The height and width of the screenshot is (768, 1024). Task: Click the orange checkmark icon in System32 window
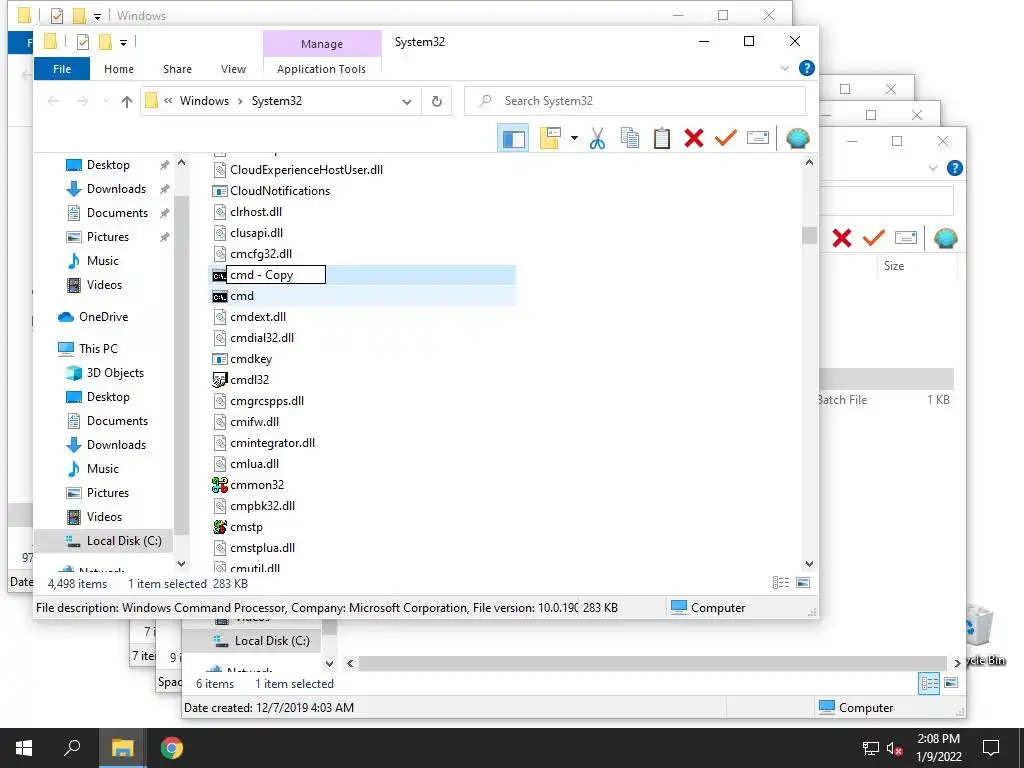coord(726,138)
